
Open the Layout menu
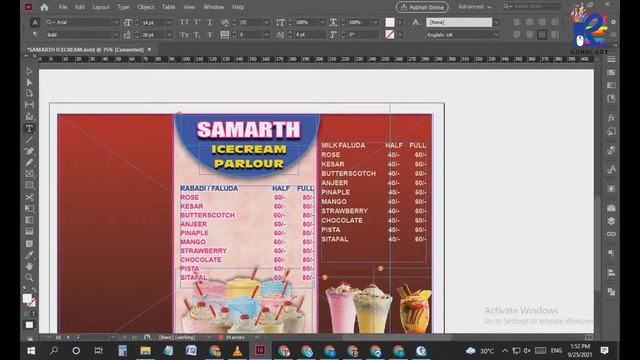point(100,7)
